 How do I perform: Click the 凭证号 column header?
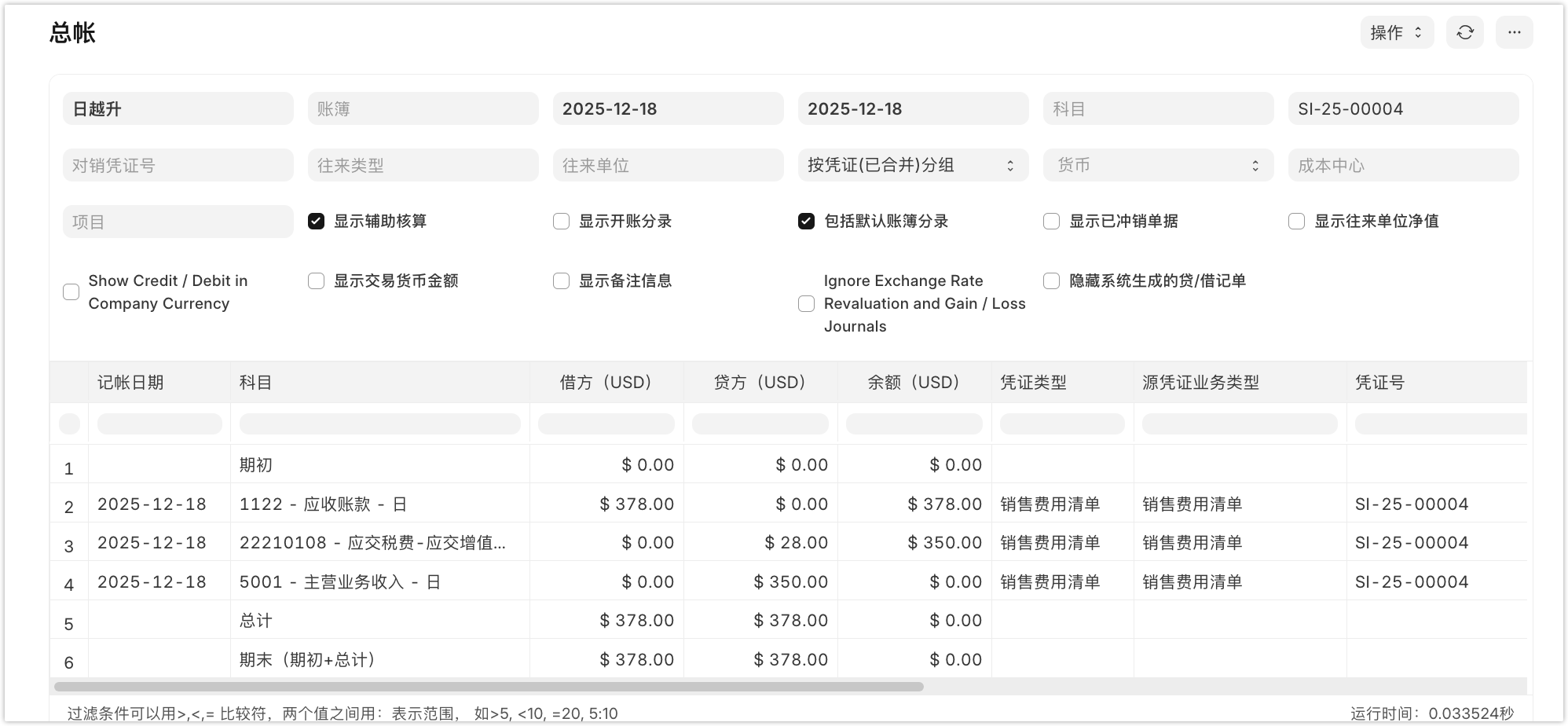(x=1379, y=383)
